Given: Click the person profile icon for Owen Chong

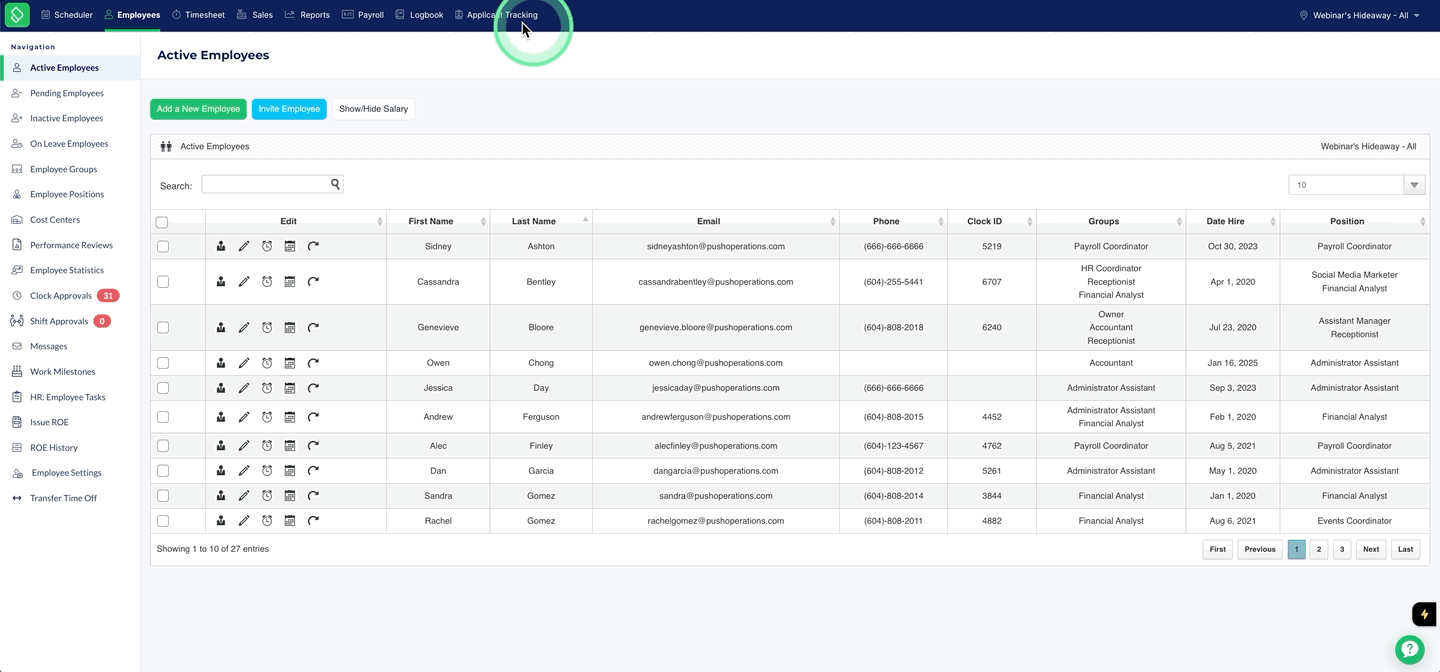Looking at the screenshot, I should 221,363.
